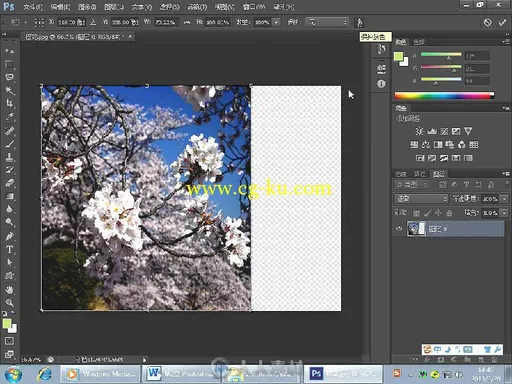The image size is (512, 384).
Task: Open the Color panel flyout menu
Action: pyautogui.click(x=506, y=41)
